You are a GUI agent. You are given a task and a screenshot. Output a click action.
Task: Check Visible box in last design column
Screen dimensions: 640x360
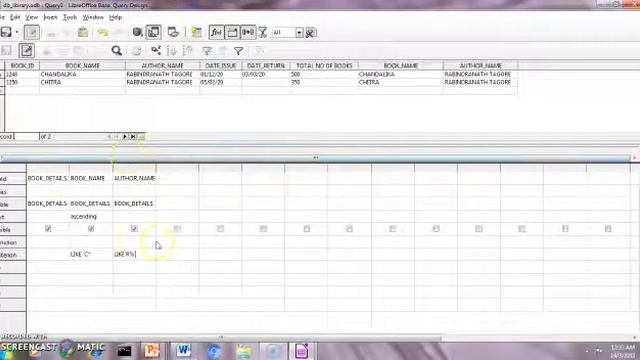608,229
